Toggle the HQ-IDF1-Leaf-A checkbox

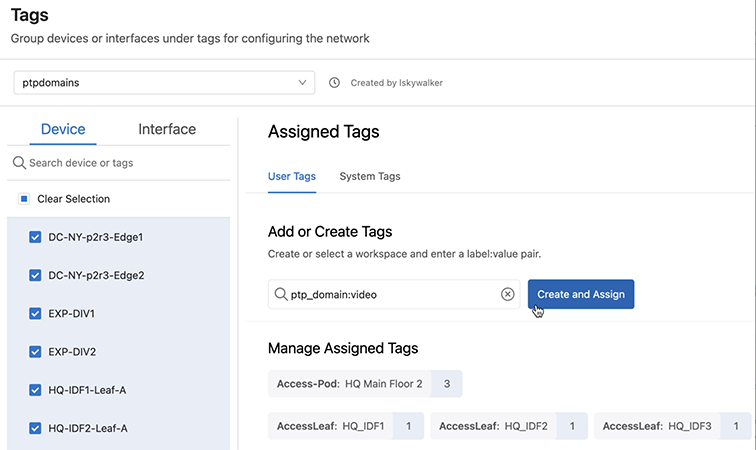coord(35,390)
